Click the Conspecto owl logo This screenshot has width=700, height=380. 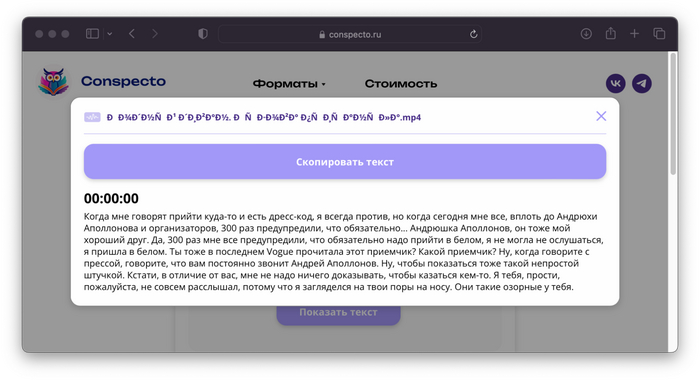click(x=53, y=82)
